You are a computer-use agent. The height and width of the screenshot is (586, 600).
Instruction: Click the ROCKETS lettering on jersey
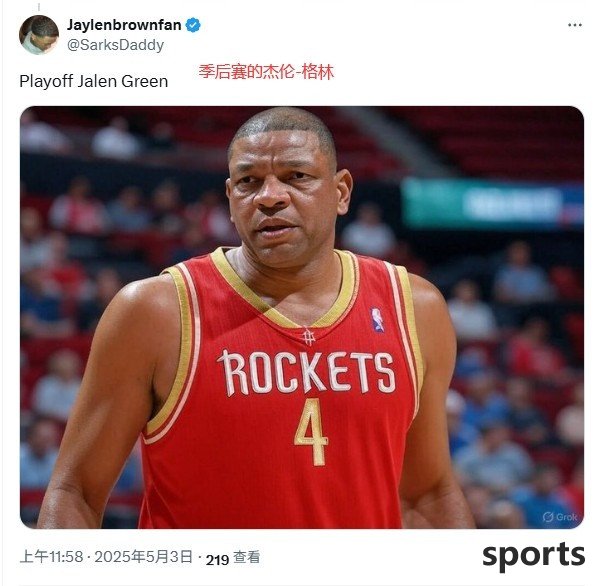(x=307, y=373)
